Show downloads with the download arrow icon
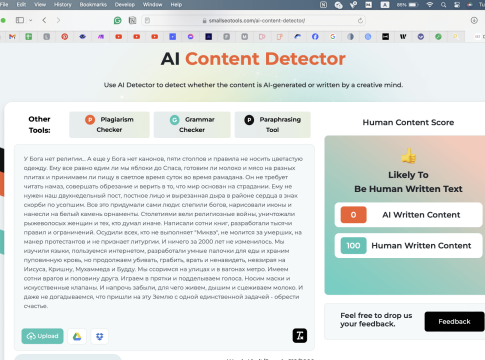The image size is (485, 360). tap(474, 20)
